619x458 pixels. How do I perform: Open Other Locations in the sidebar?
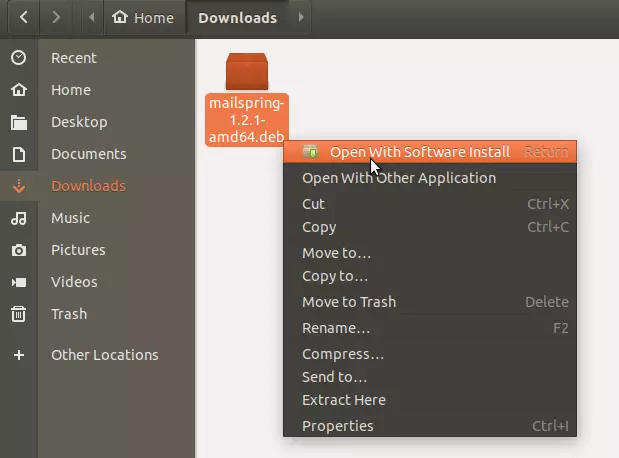(105, 355)
